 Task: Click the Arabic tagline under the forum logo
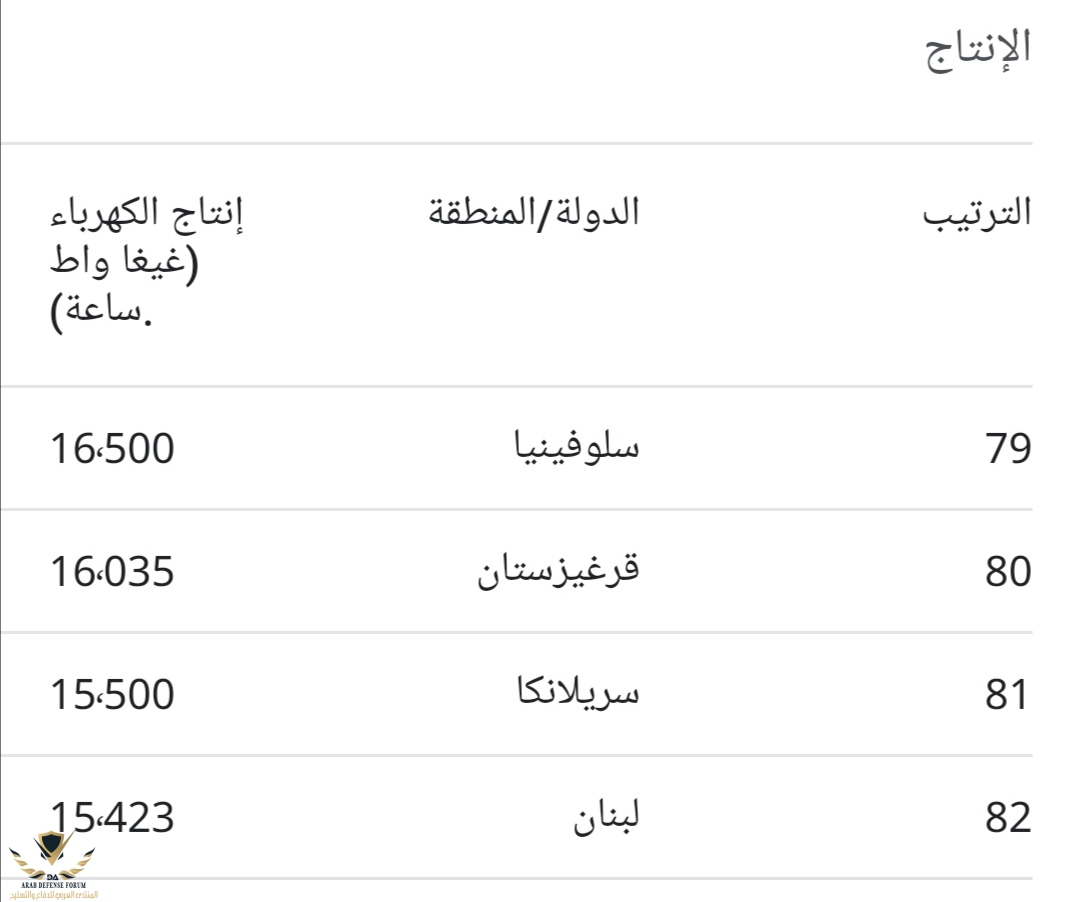pyautogui.click(x=53, y=894)
